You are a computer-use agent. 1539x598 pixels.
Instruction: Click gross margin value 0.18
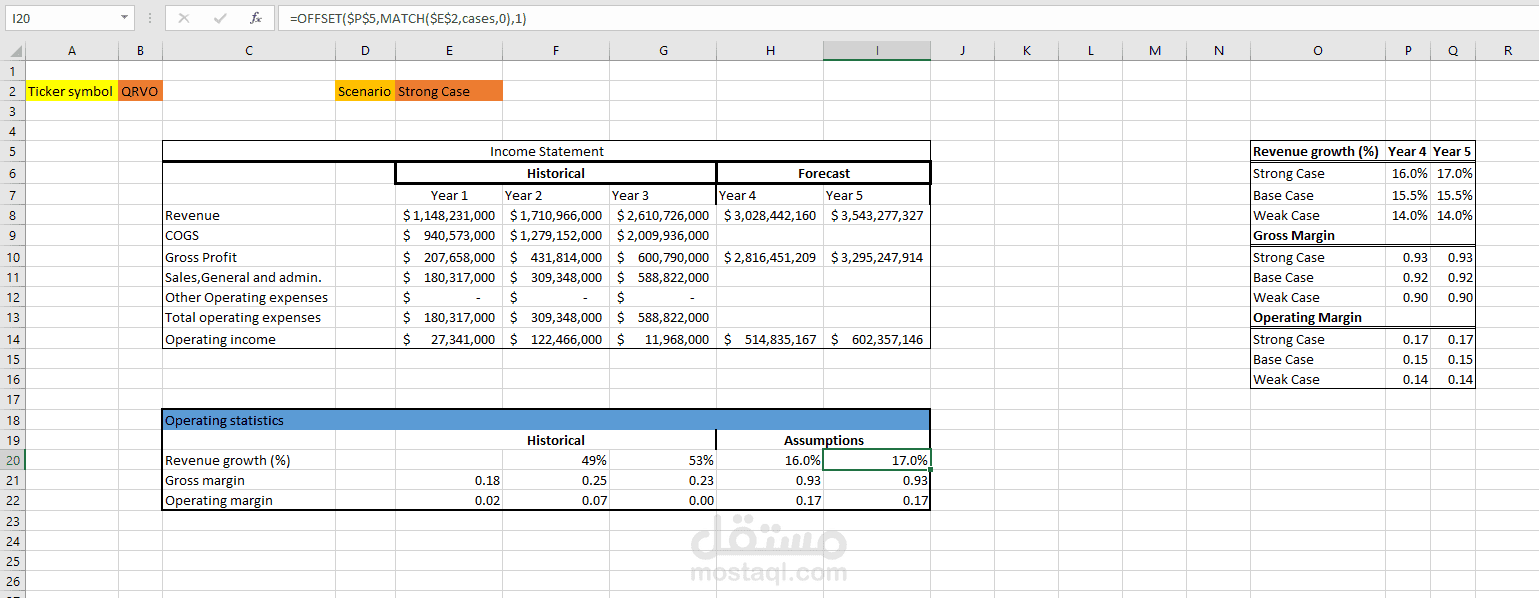coord(449,480)
